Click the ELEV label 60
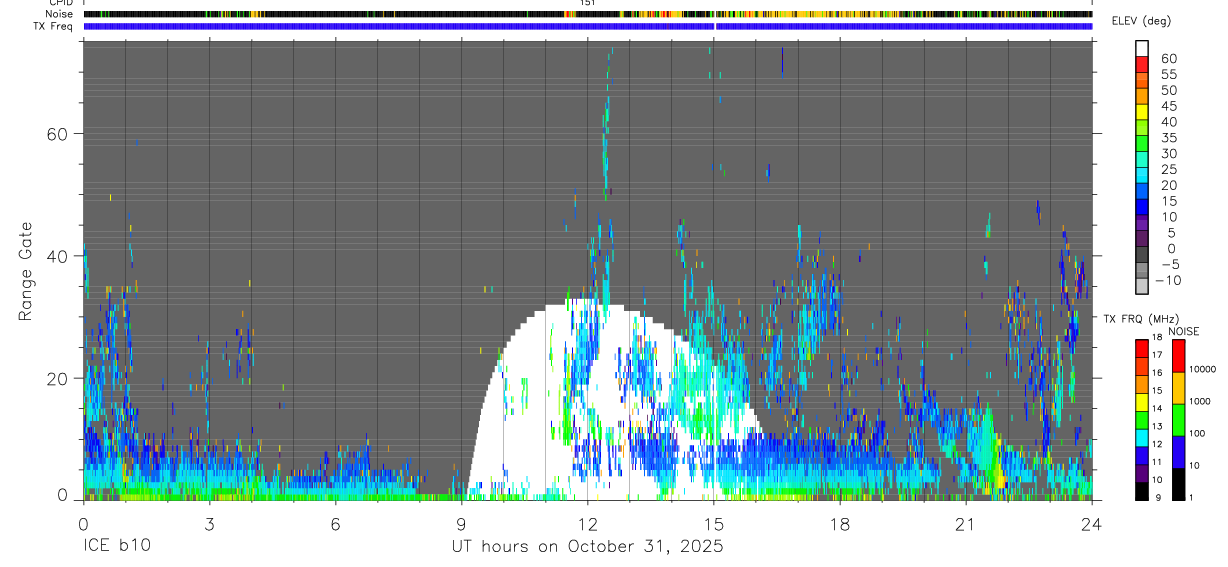The height and width of the screenshot is (567, 1228). (1167, 59)
